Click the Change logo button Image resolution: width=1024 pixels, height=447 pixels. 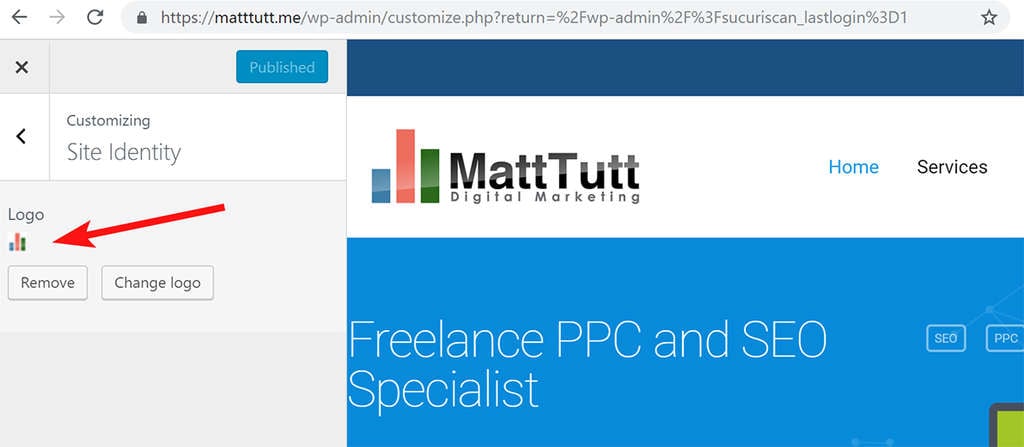(157, 283)
